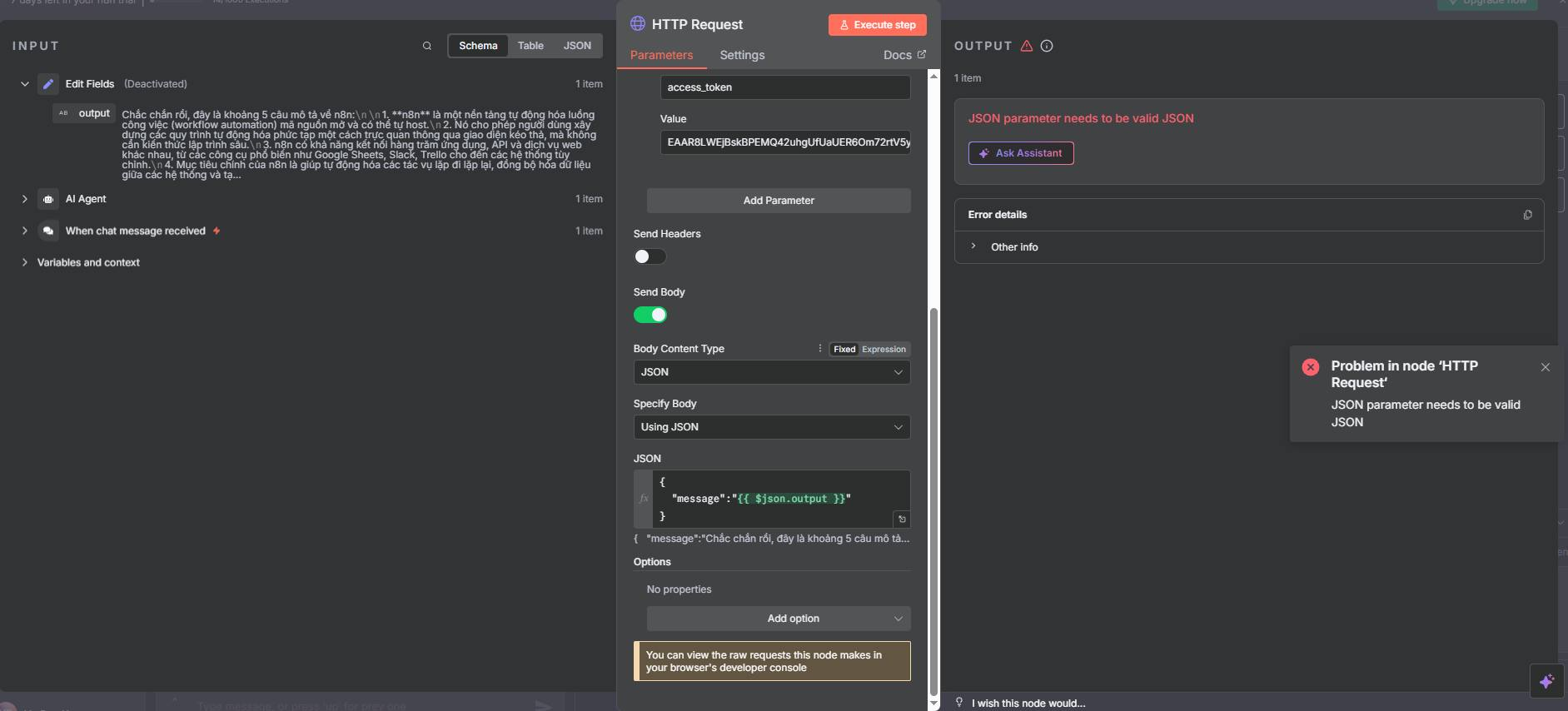1568x711 pixels.
Task: Click the chat message trigger icon
Action: tap(48, 231)
